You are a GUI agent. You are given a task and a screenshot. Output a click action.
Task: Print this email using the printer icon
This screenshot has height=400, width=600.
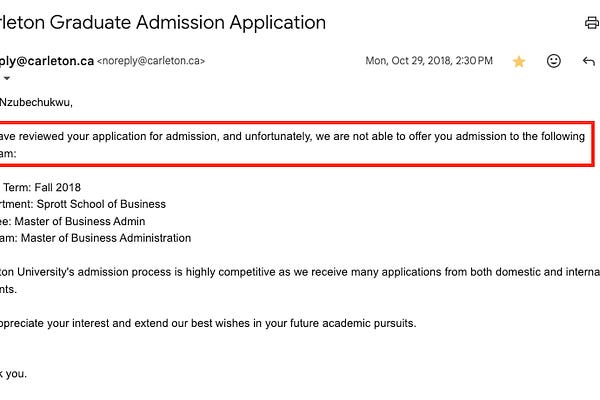(591, 22)
